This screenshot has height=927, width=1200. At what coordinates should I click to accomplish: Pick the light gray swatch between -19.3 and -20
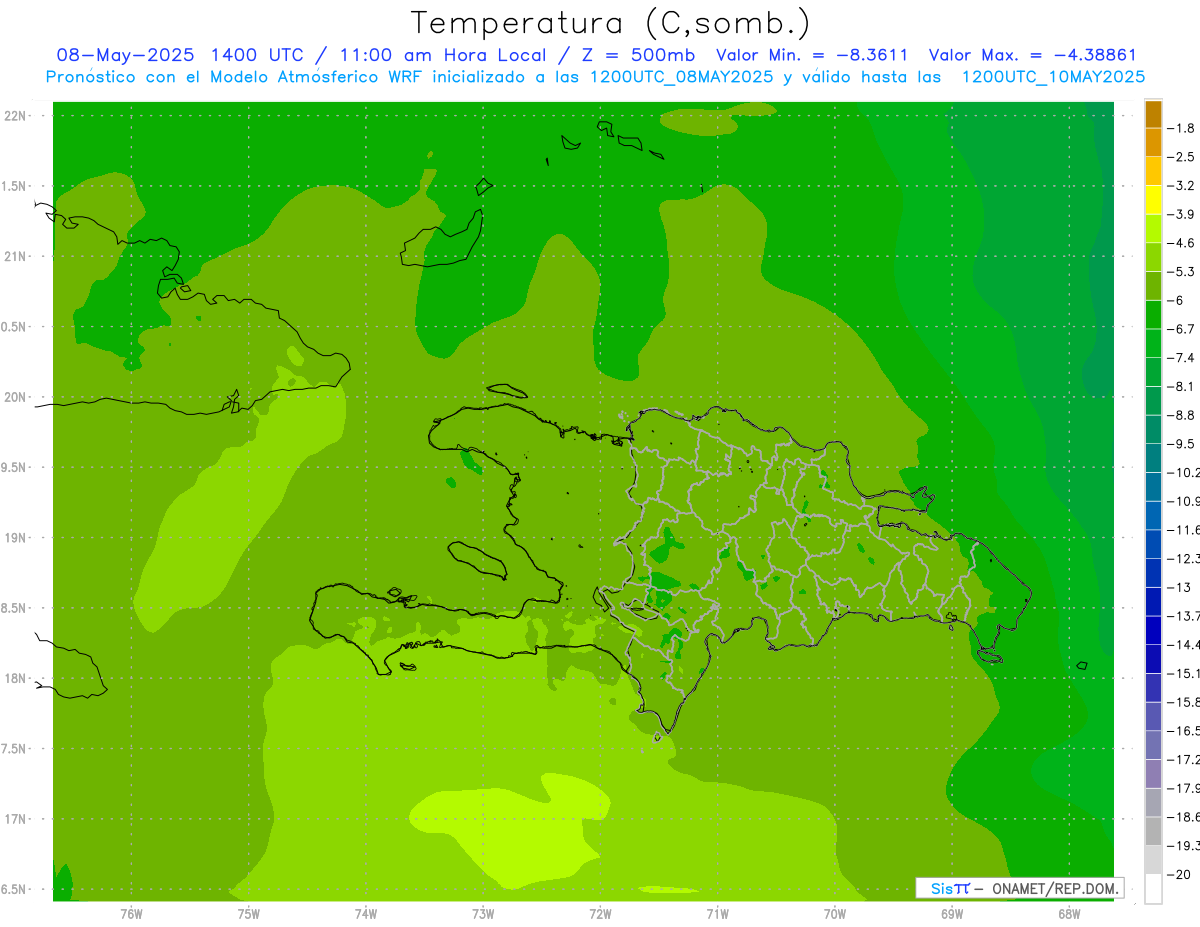(x=1153, y=860)
